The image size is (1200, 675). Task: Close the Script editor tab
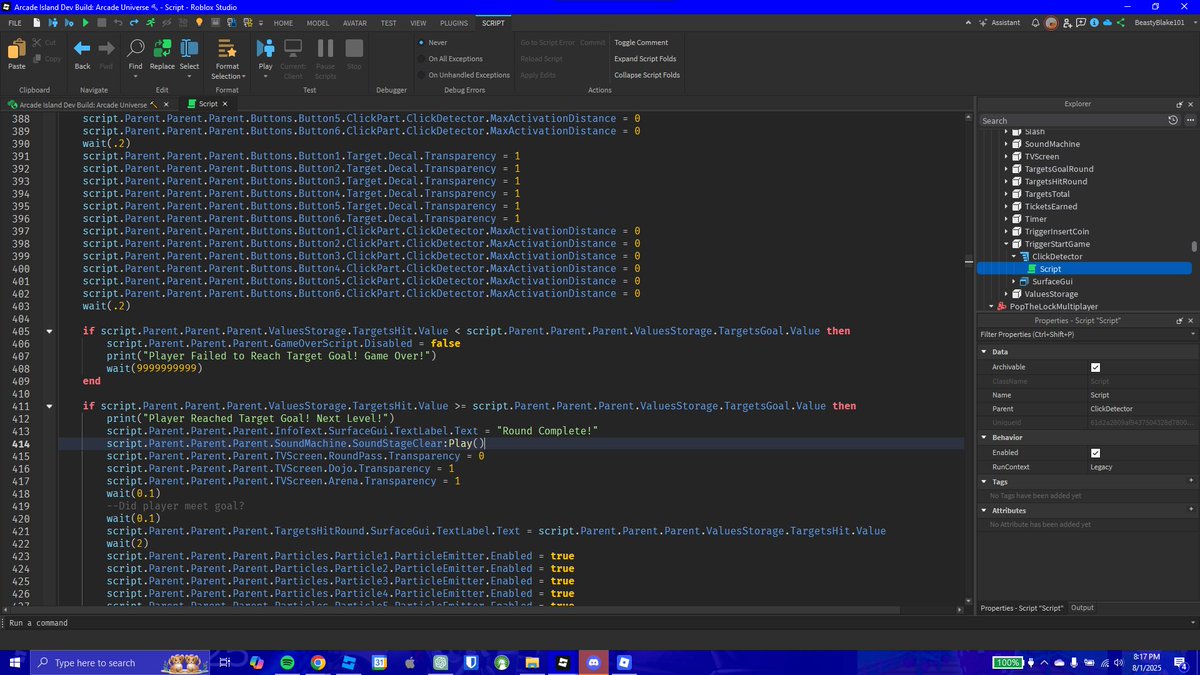[225, 104]
